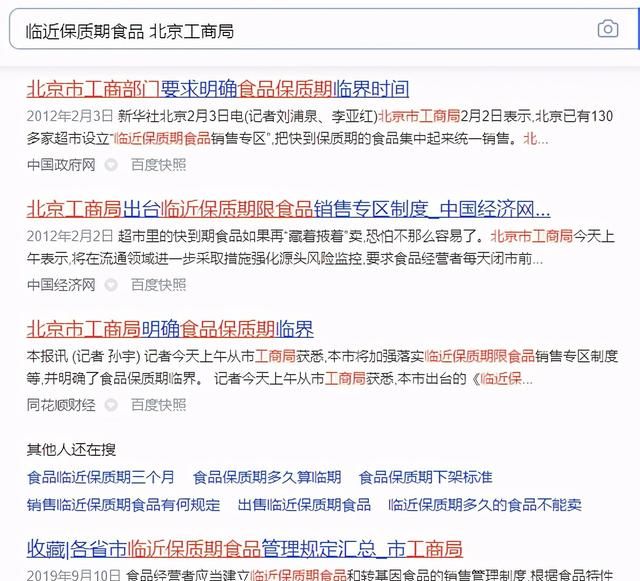Open 百度快照 for the 中国经济网 result

point(158,285)
